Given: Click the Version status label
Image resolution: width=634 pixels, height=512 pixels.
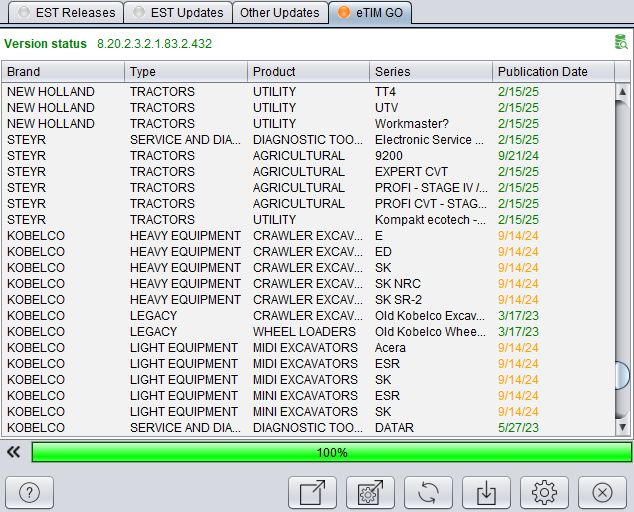Looking at the screenshot, I should click(x=45, y=43).
